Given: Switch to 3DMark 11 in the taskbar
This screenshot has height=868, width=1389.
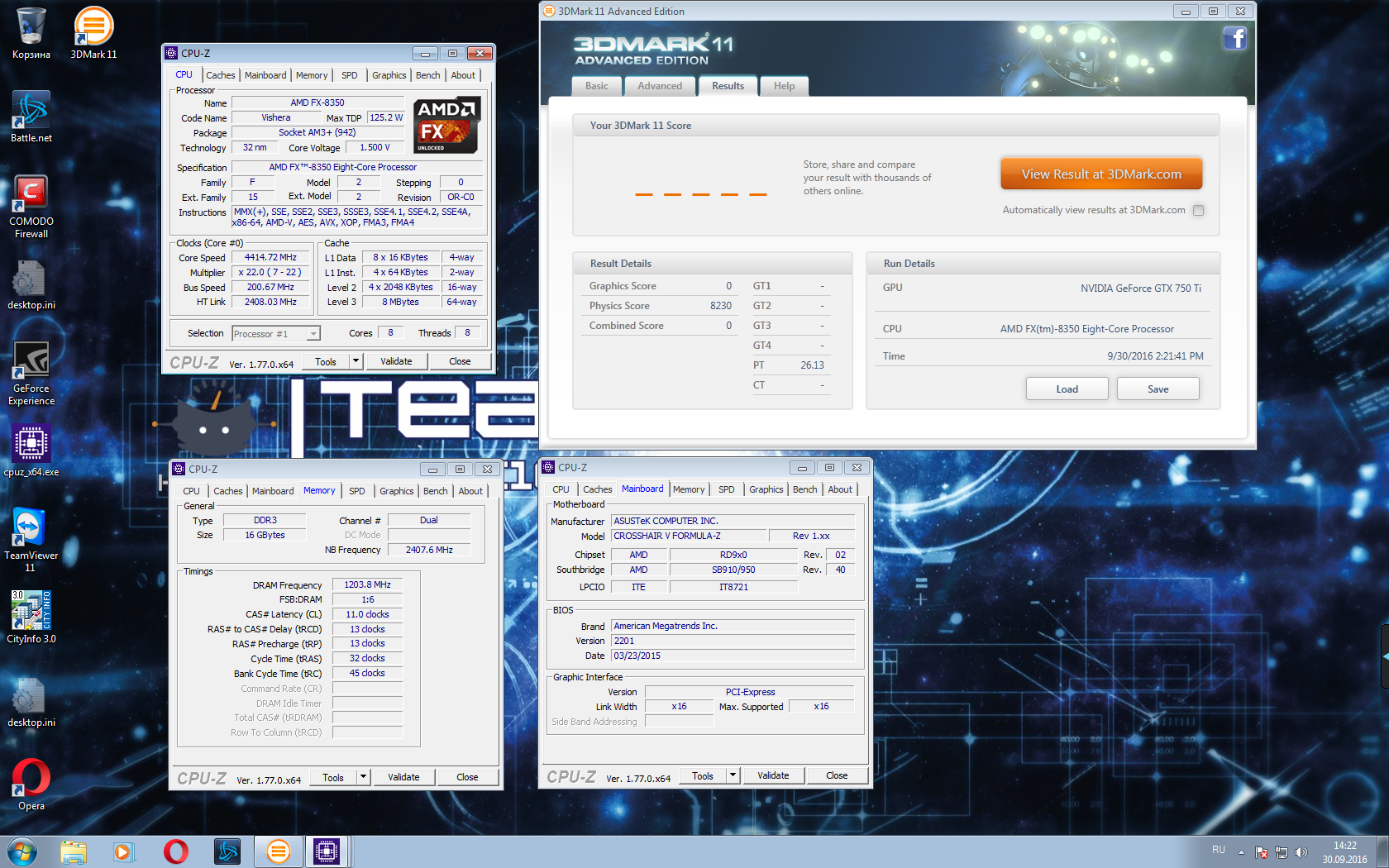Looking at the screenshot, I should click(x=278, y=851).
